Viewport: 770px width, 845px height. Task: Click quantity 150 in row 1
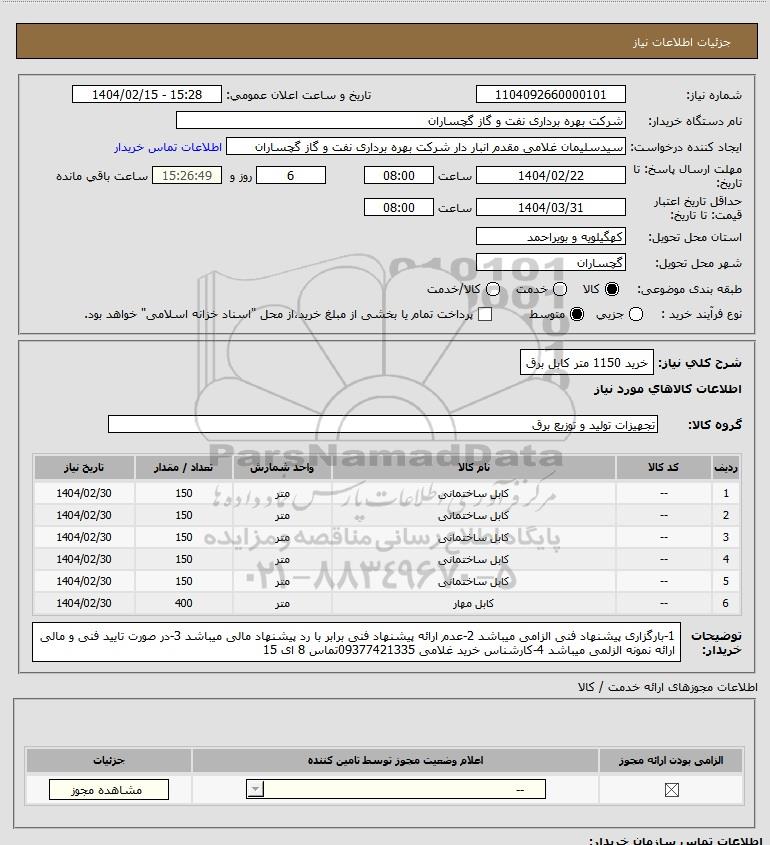[184, 493]
